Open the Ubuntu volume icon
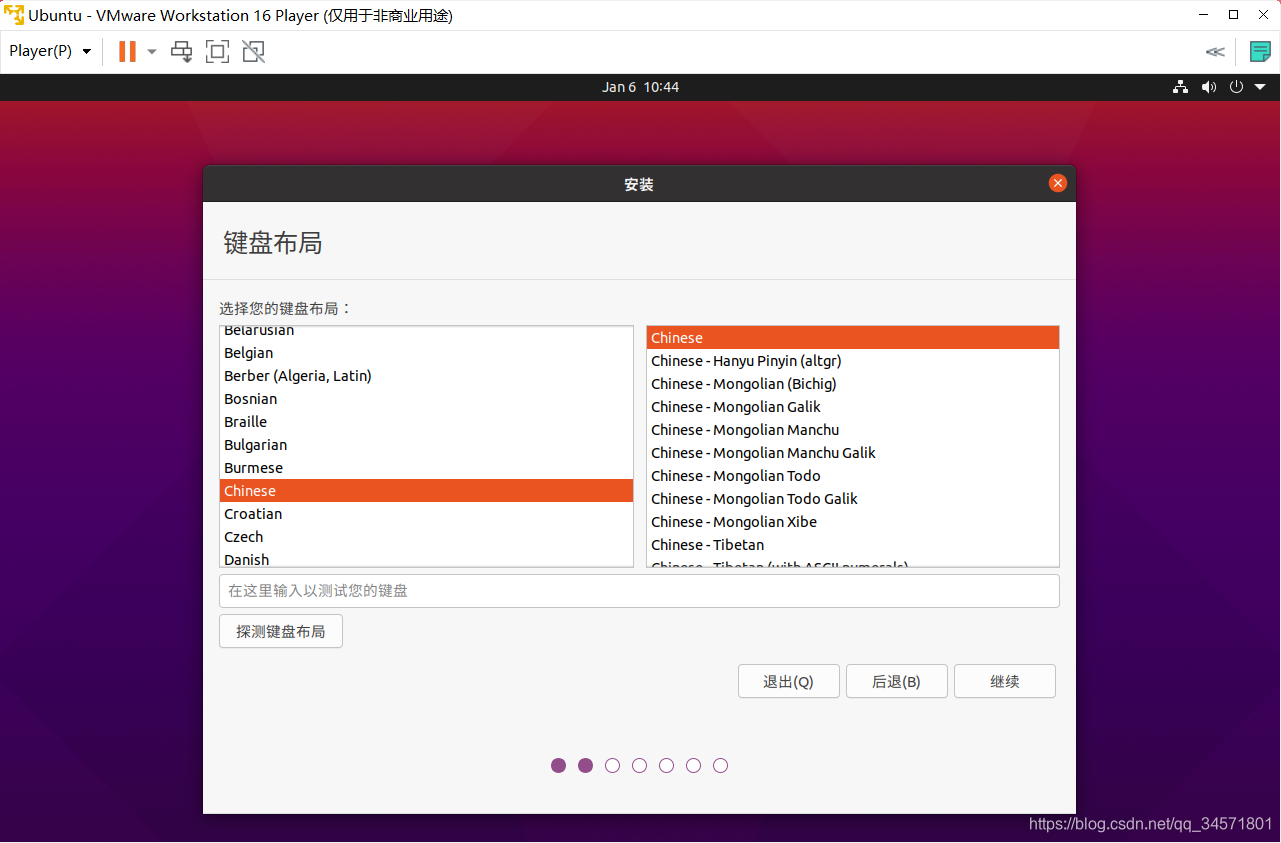Viewport: 1281px width, 843px height. pos(1209,87)
